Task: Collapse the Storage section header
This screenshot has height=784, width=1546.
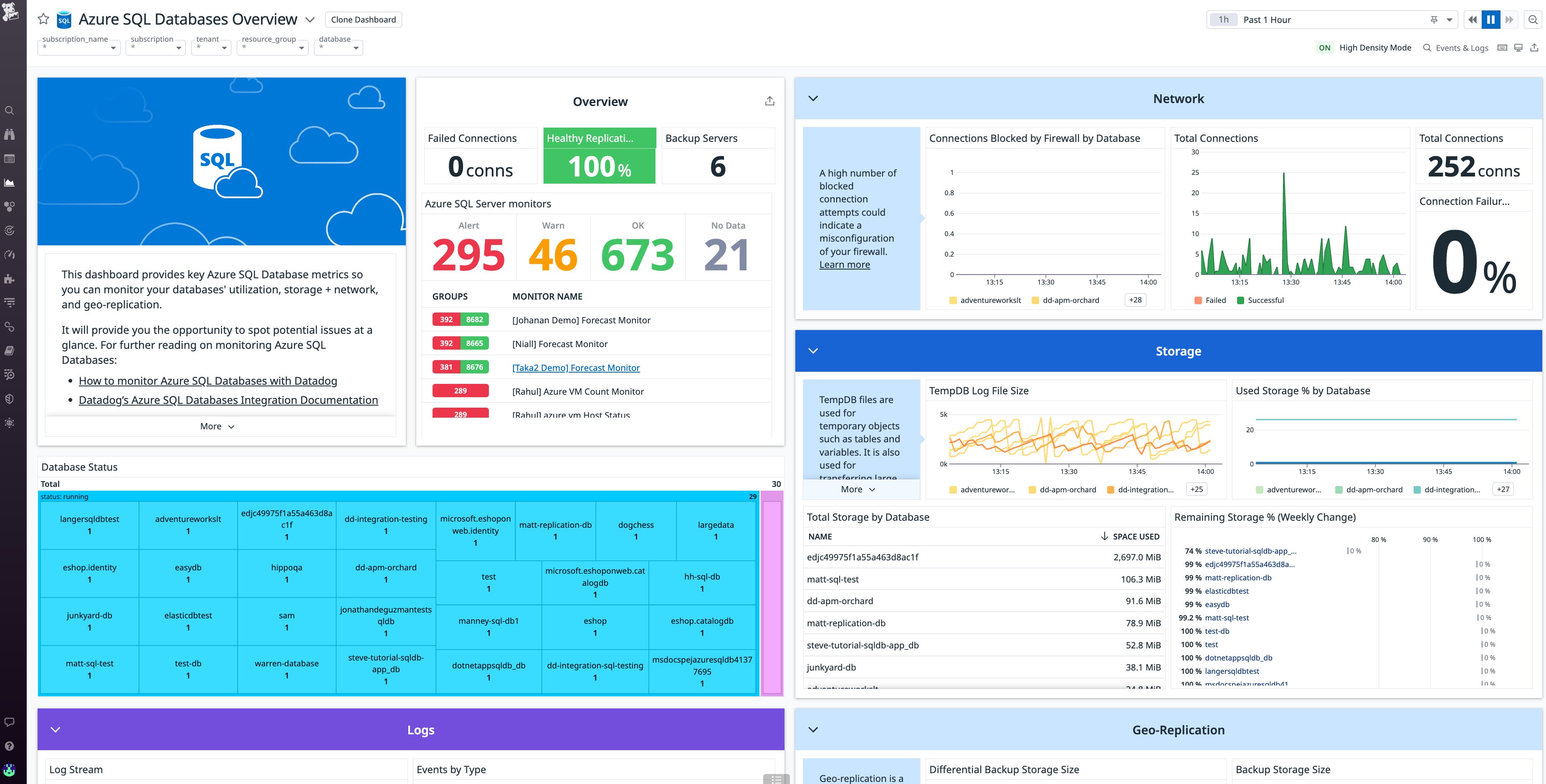Action: (x=813, y=351)
